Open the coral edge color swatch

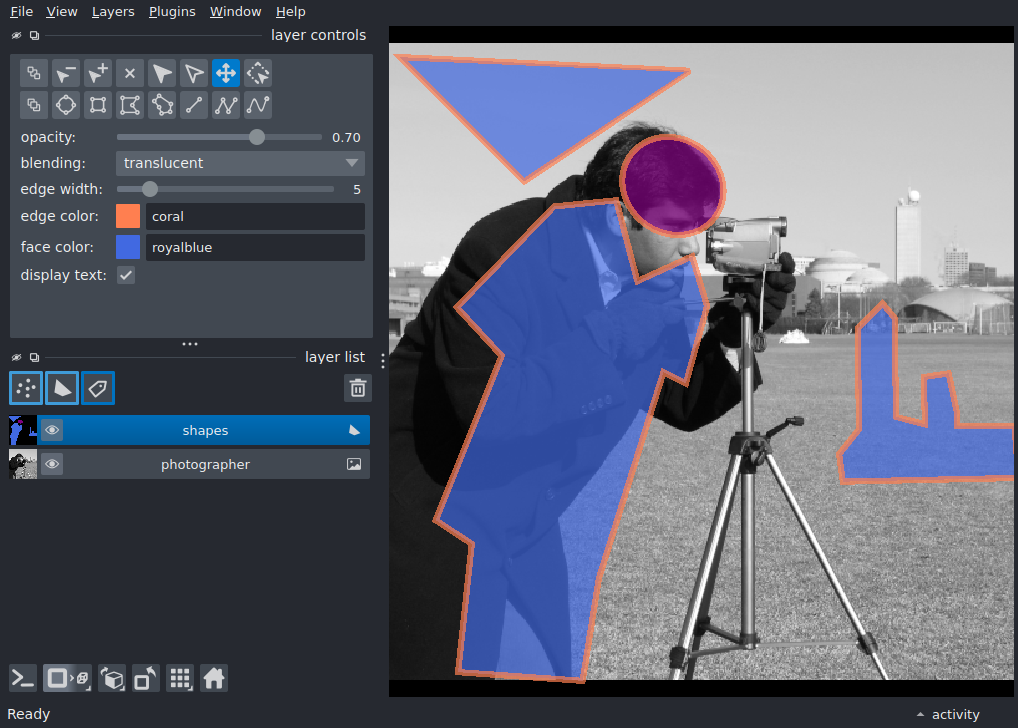click(x=128, y=216)
